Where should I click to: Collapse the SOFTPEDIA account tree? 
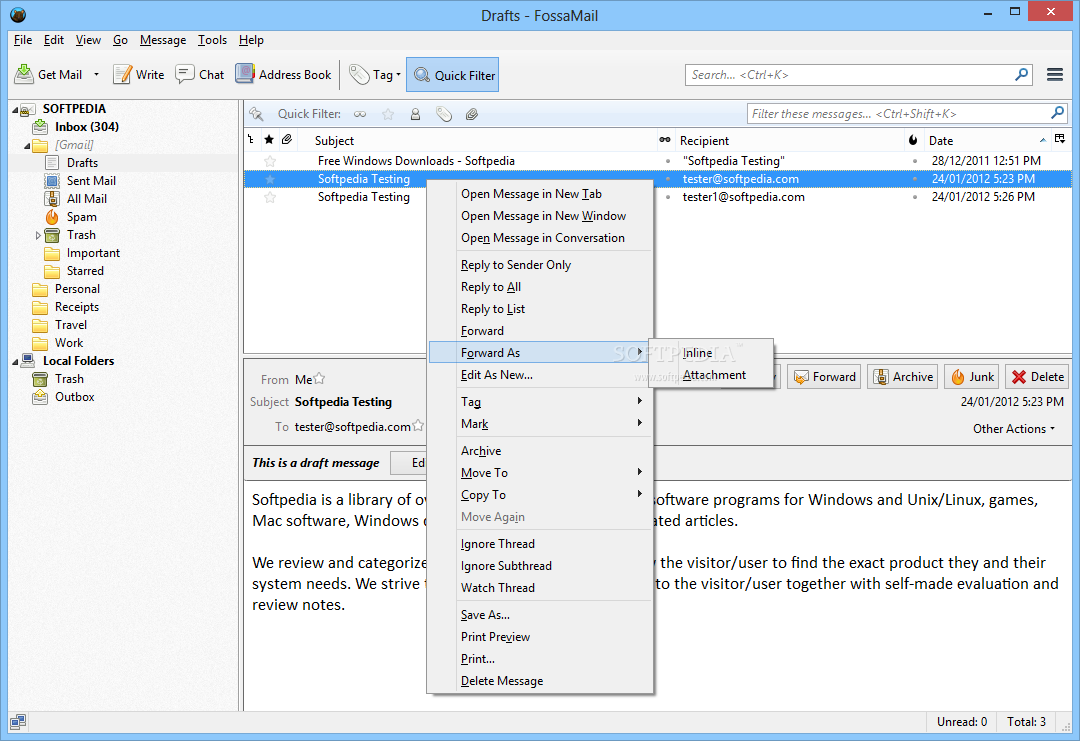(x=15, y=109)
